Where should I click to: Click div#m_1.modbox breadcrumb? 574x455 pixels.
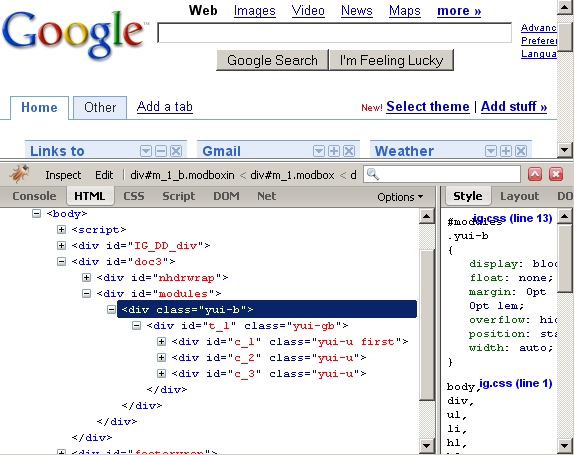[x=292, y=175]
